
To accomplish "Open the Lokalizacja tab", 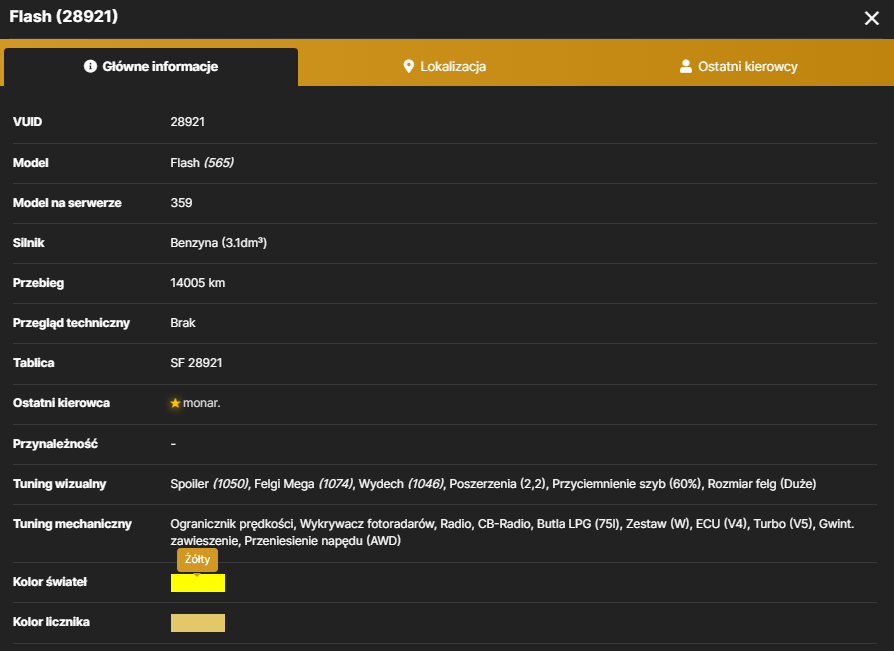I will tap(444, 67).
